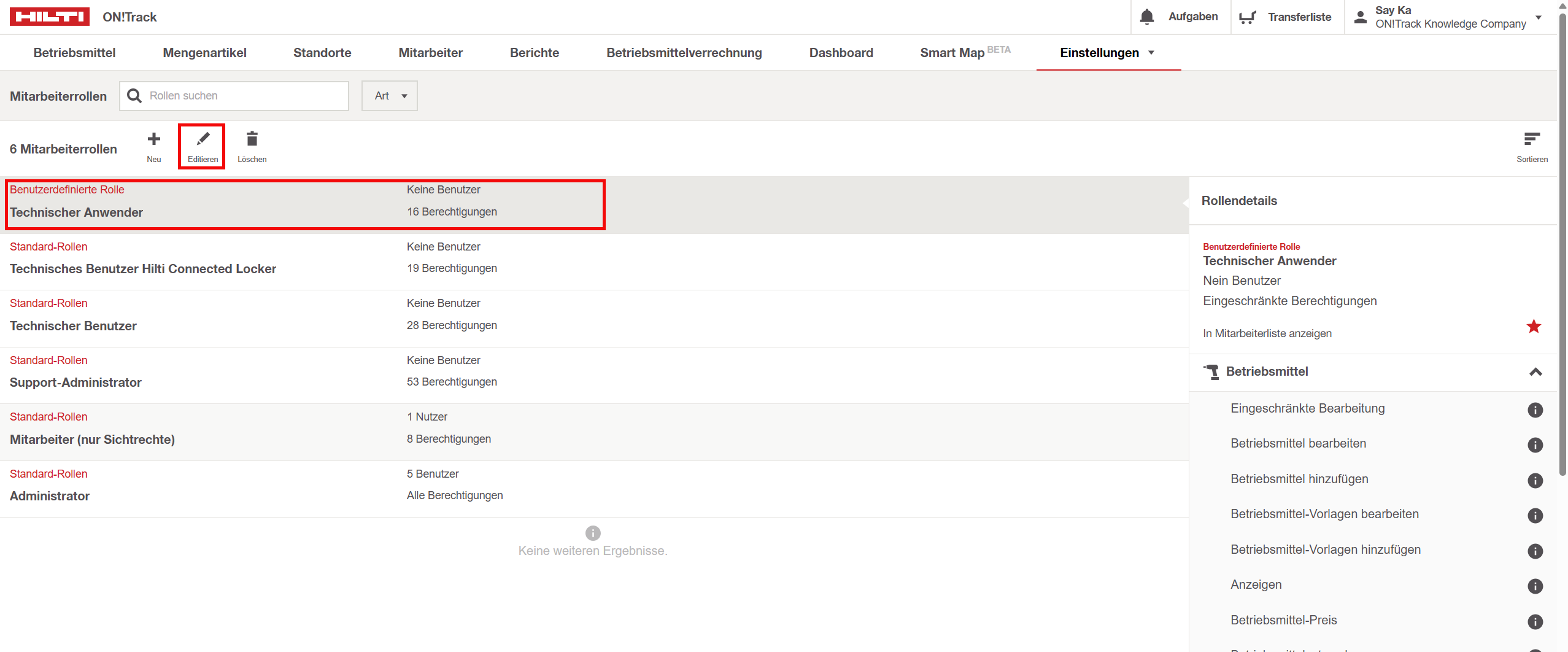Collapse the Betriebsmittel permissions section
The width and height of the screenshot is (1568, 652).
pos(1535,371)
